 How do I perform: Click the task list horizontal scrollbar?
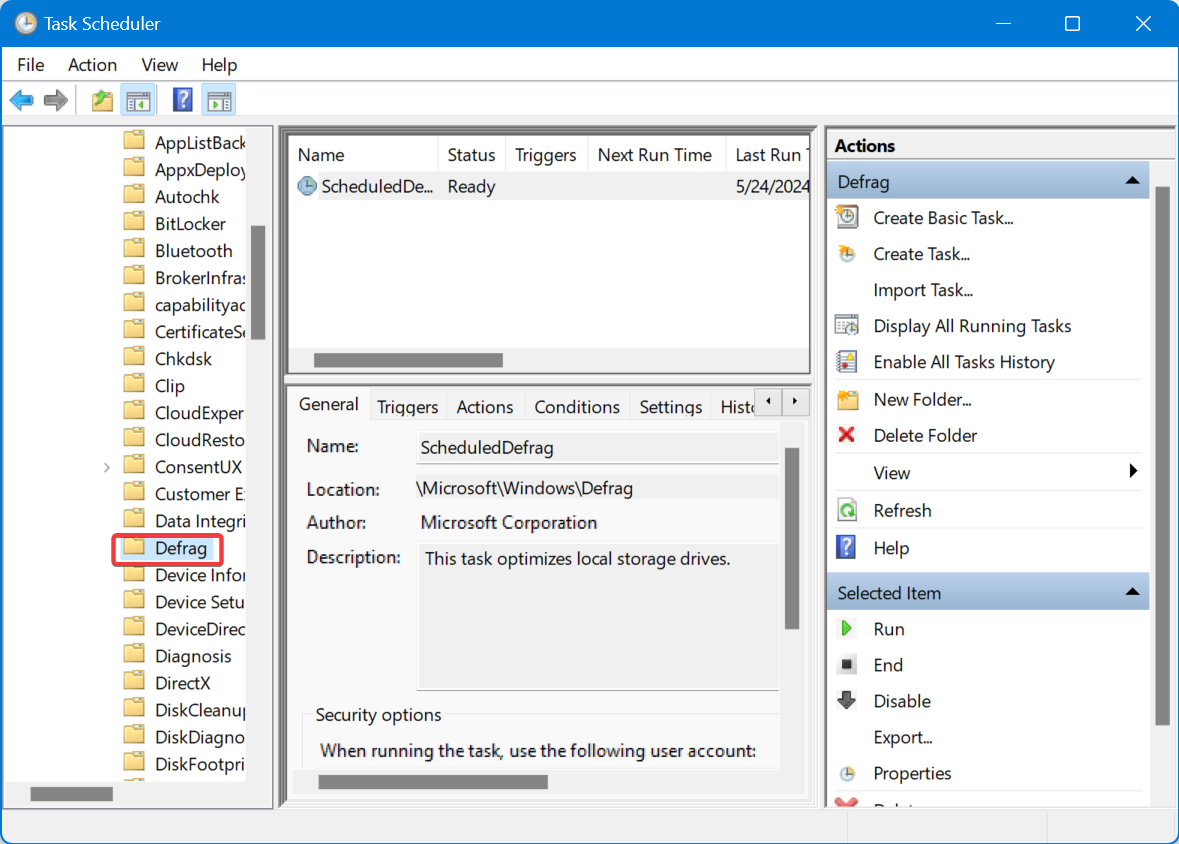tap(408, 360)
